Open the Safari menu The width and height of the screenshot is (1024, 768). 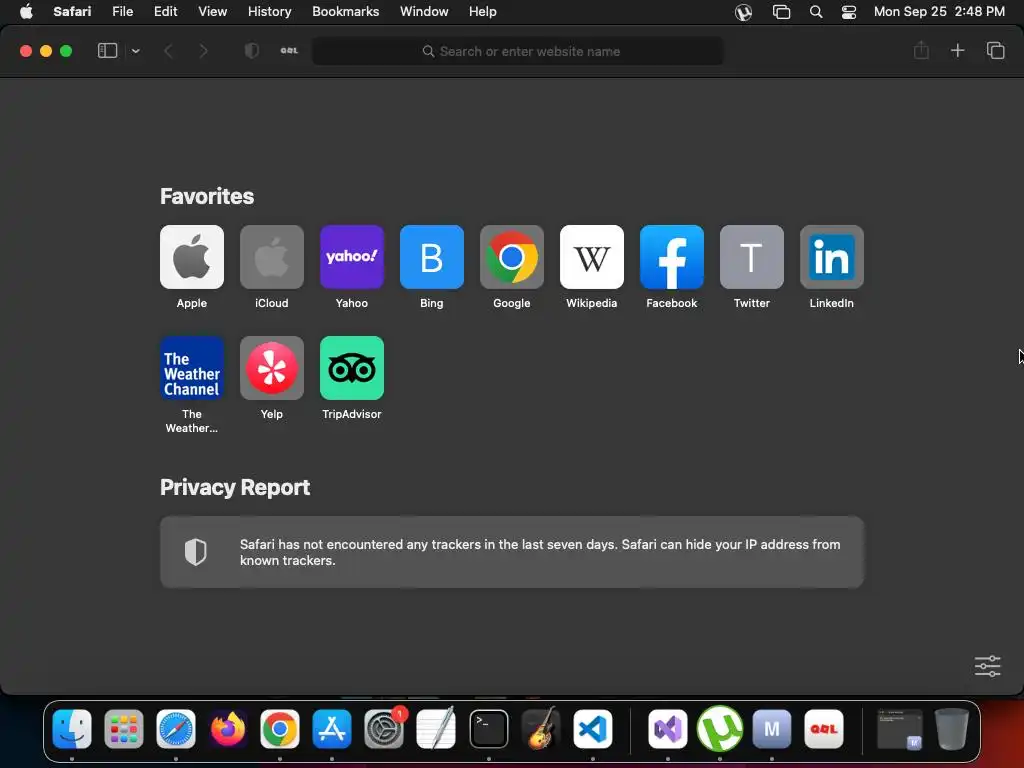(x=72, y=11)
